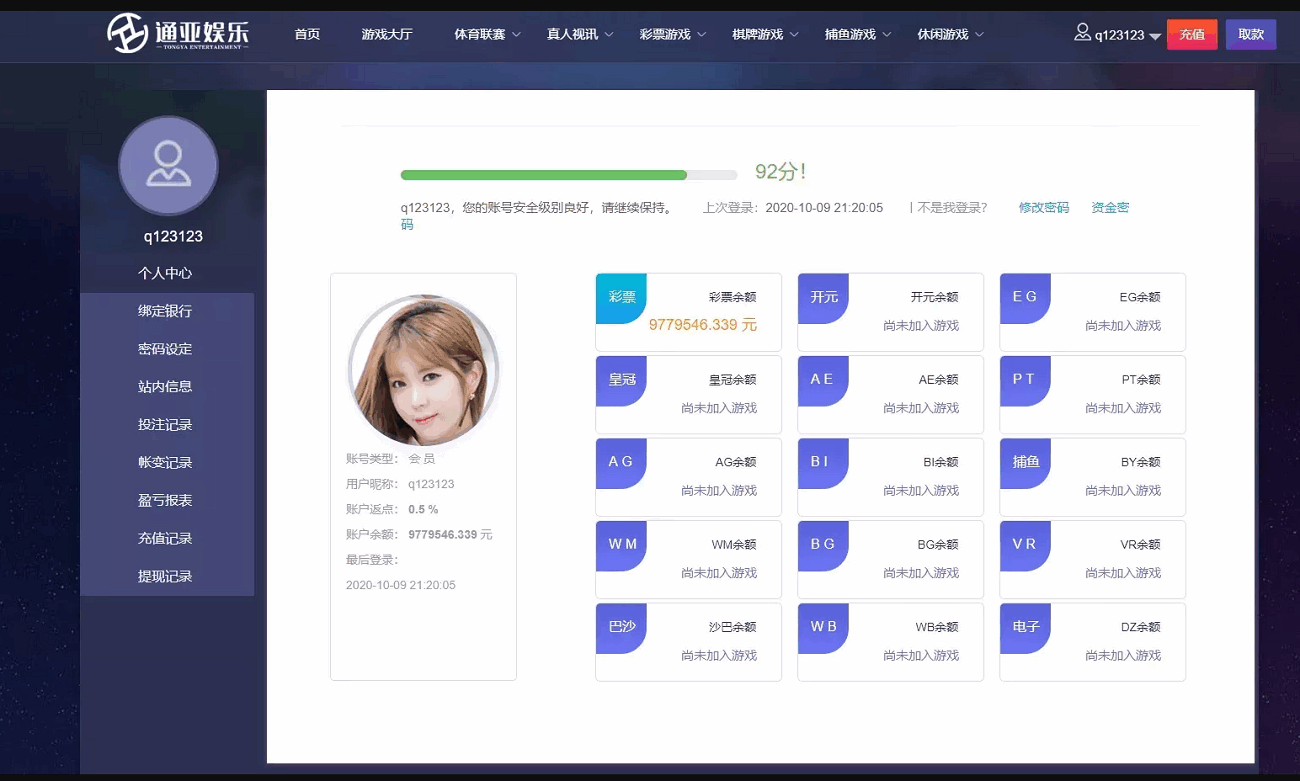Click the red 充值 button

pyautogui.click(x=1191, y=35)
